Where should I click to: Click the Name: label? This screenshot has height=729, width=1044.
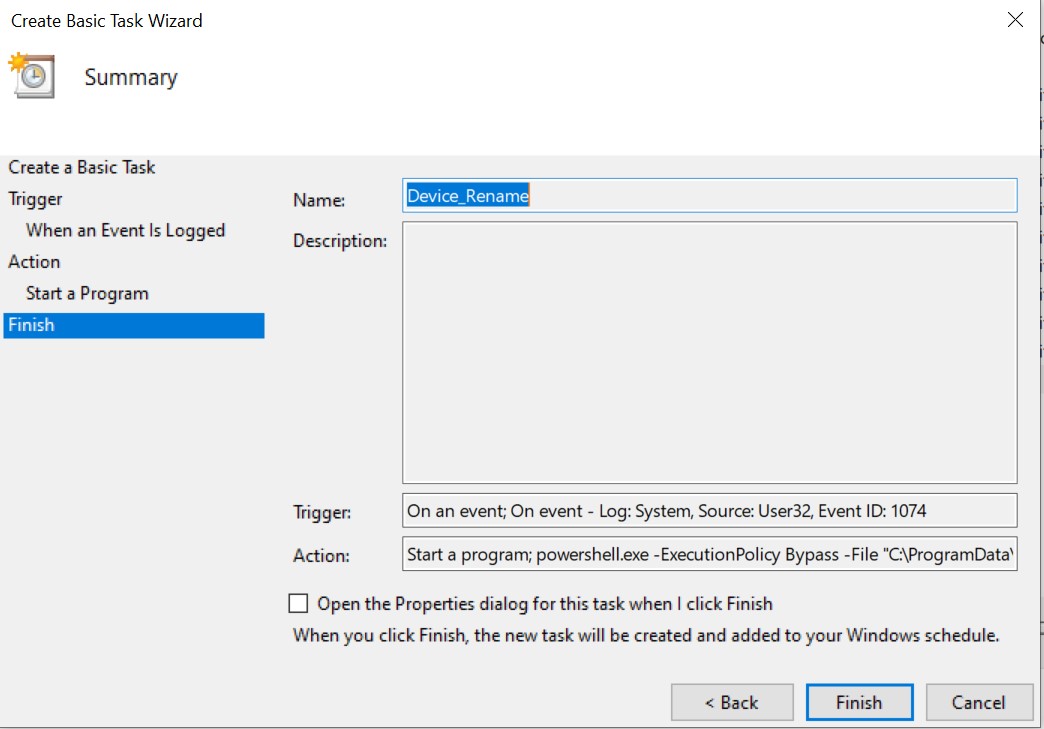point(319,200)
